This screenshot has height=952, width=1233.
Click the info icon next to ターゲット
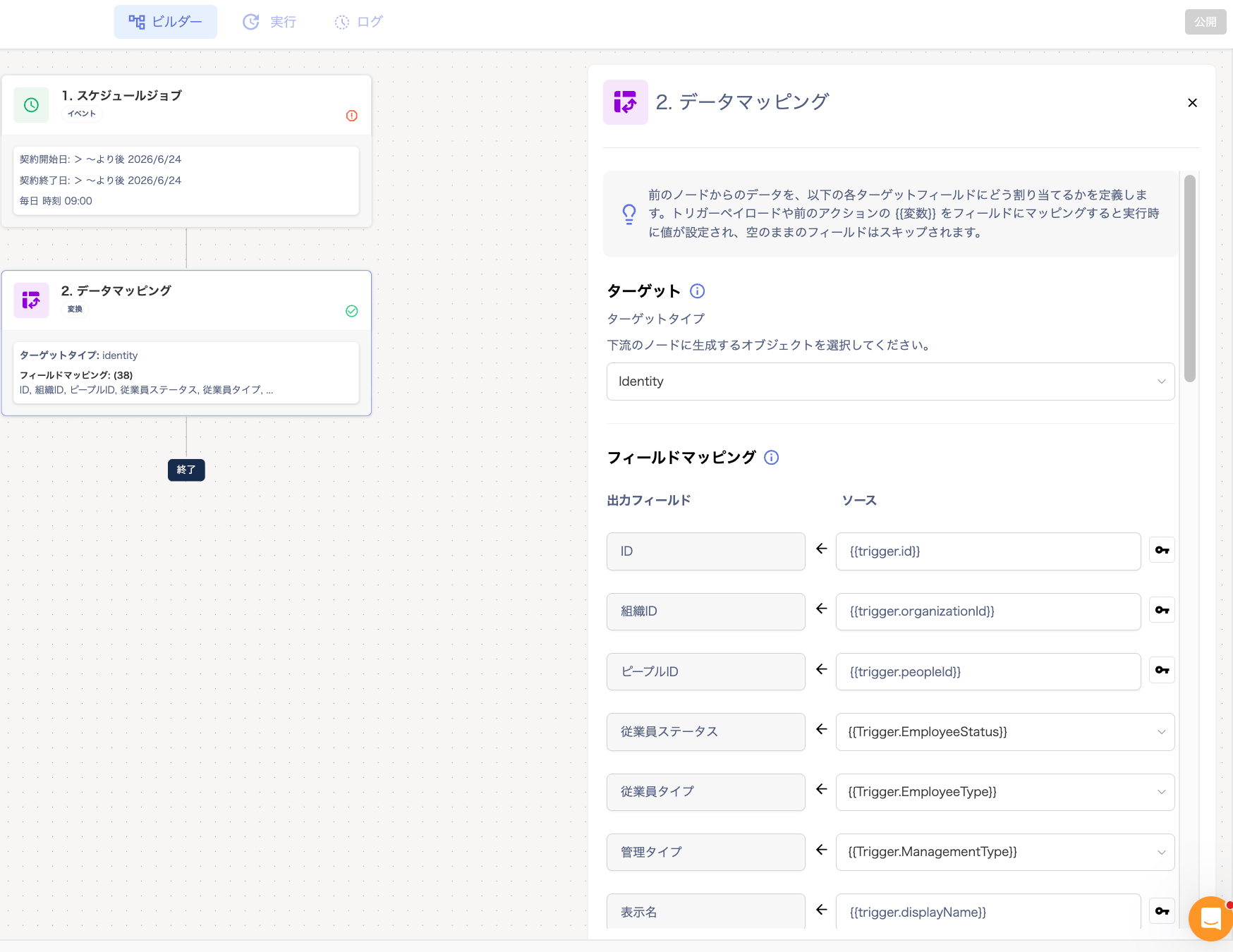[x=697, y=291]
